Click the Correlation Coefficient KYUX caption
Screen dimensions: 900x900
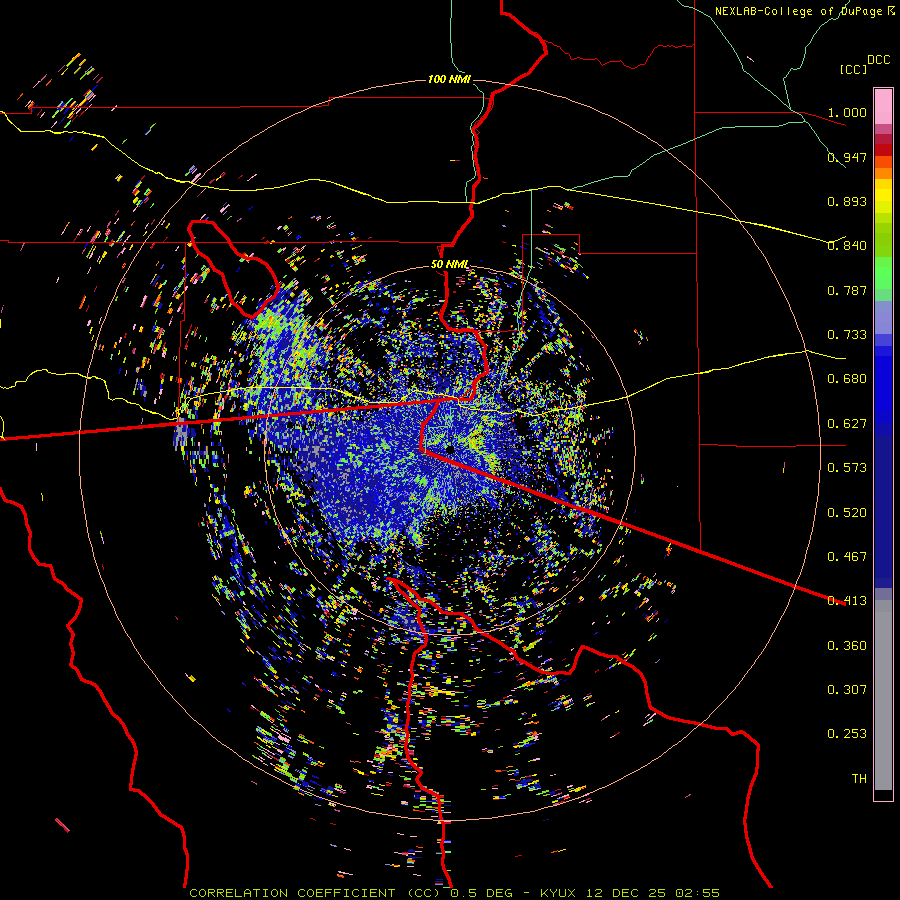click(454, 893)
